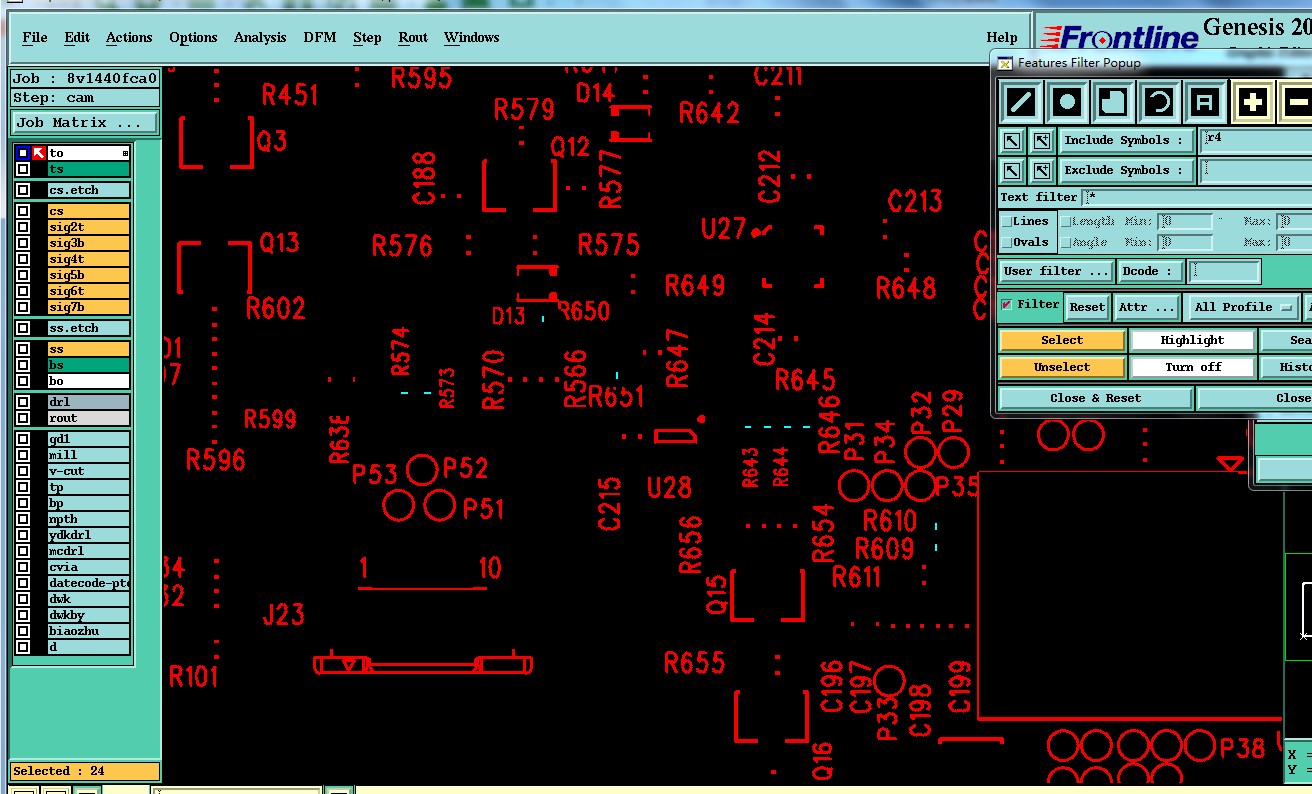Click the Exclude Symbols input field

(x=1257, y=171)
